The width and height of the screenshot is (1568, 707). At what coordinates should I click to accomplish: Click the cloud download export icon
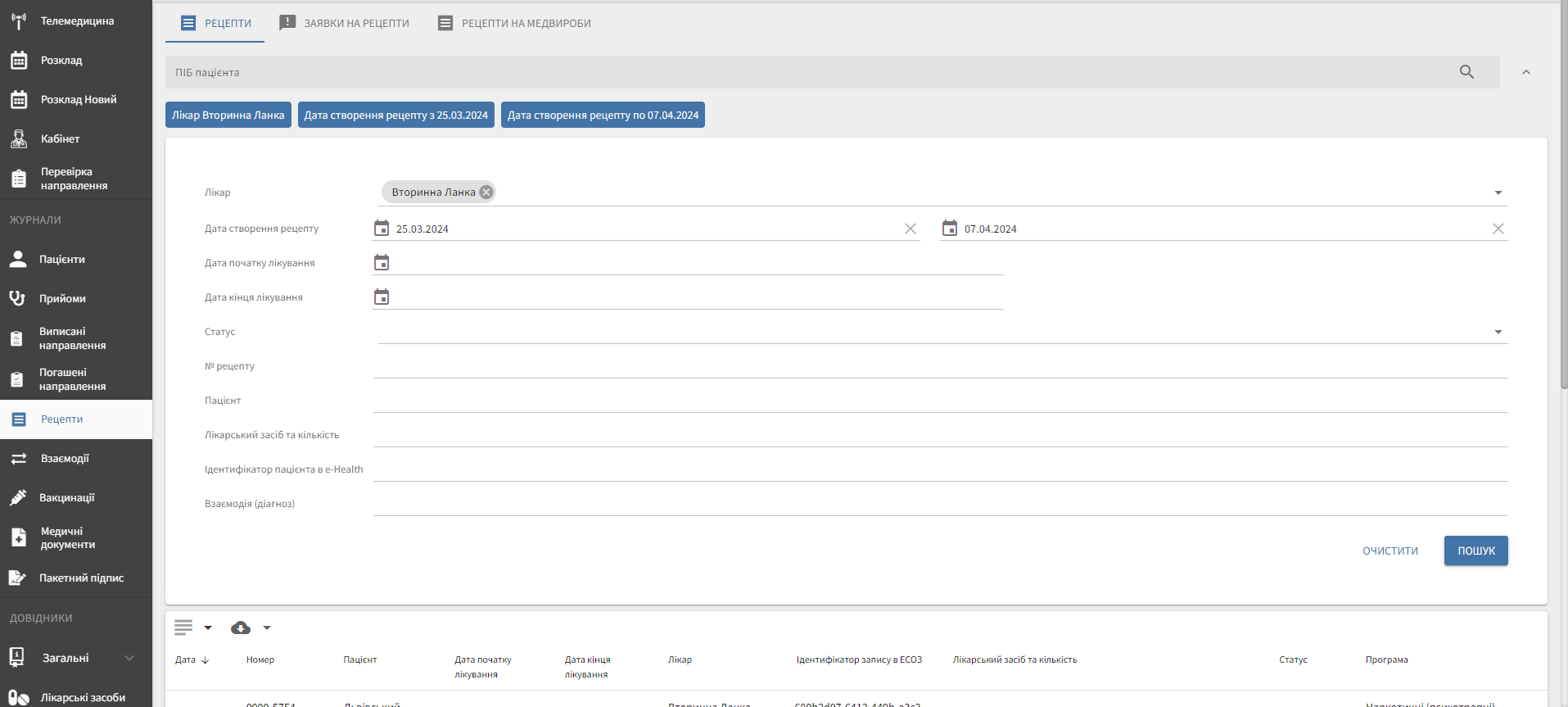(x=241, y=628)
